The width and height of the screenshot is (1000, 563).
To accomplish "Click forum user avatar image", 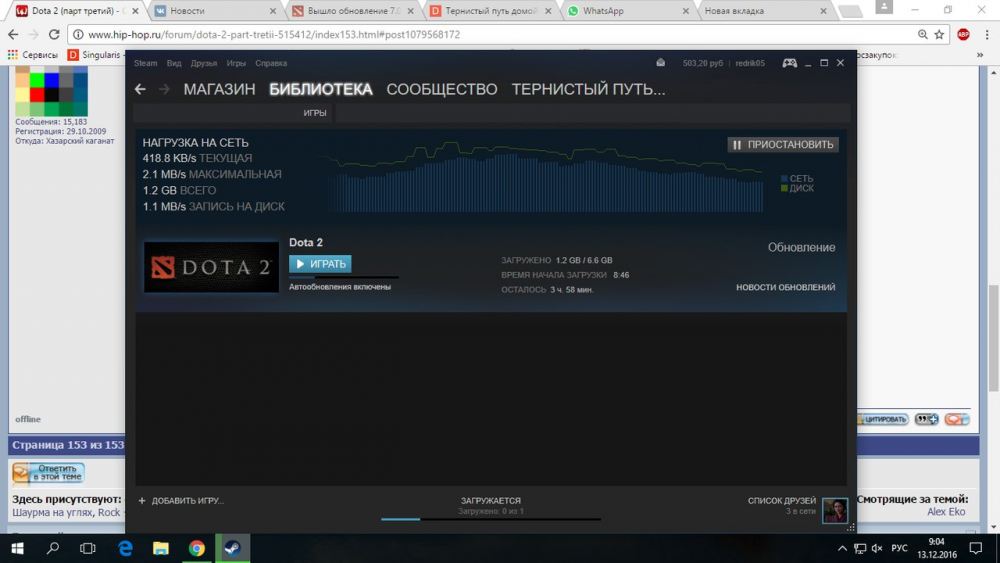I will coord(51,91).
